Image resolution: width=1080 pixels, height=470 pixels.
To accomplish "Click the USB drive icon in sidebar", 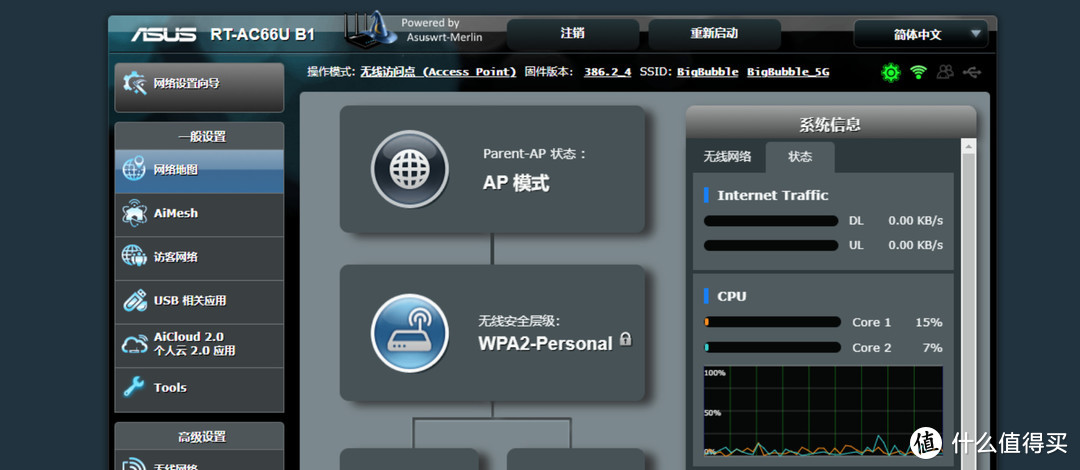I will (134, 300).
